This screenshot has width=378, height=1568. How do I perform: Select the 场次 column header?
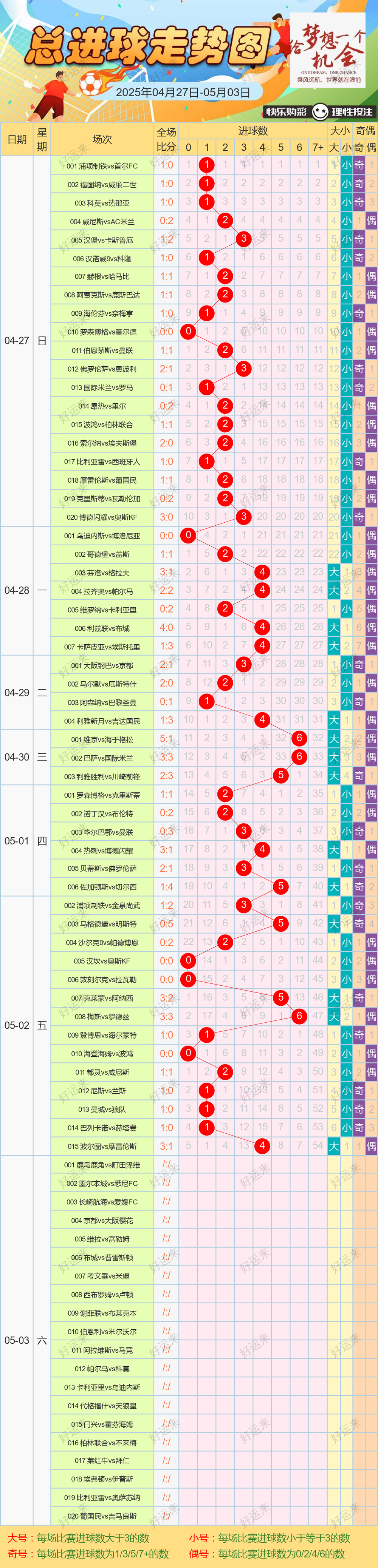[102, 139]
